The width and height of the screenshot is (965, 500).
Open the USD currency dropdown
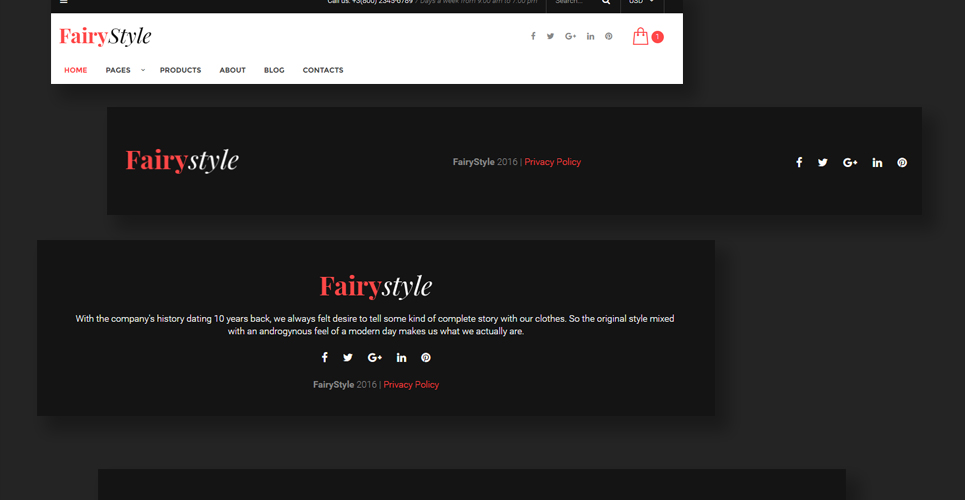tap(642, 2)
